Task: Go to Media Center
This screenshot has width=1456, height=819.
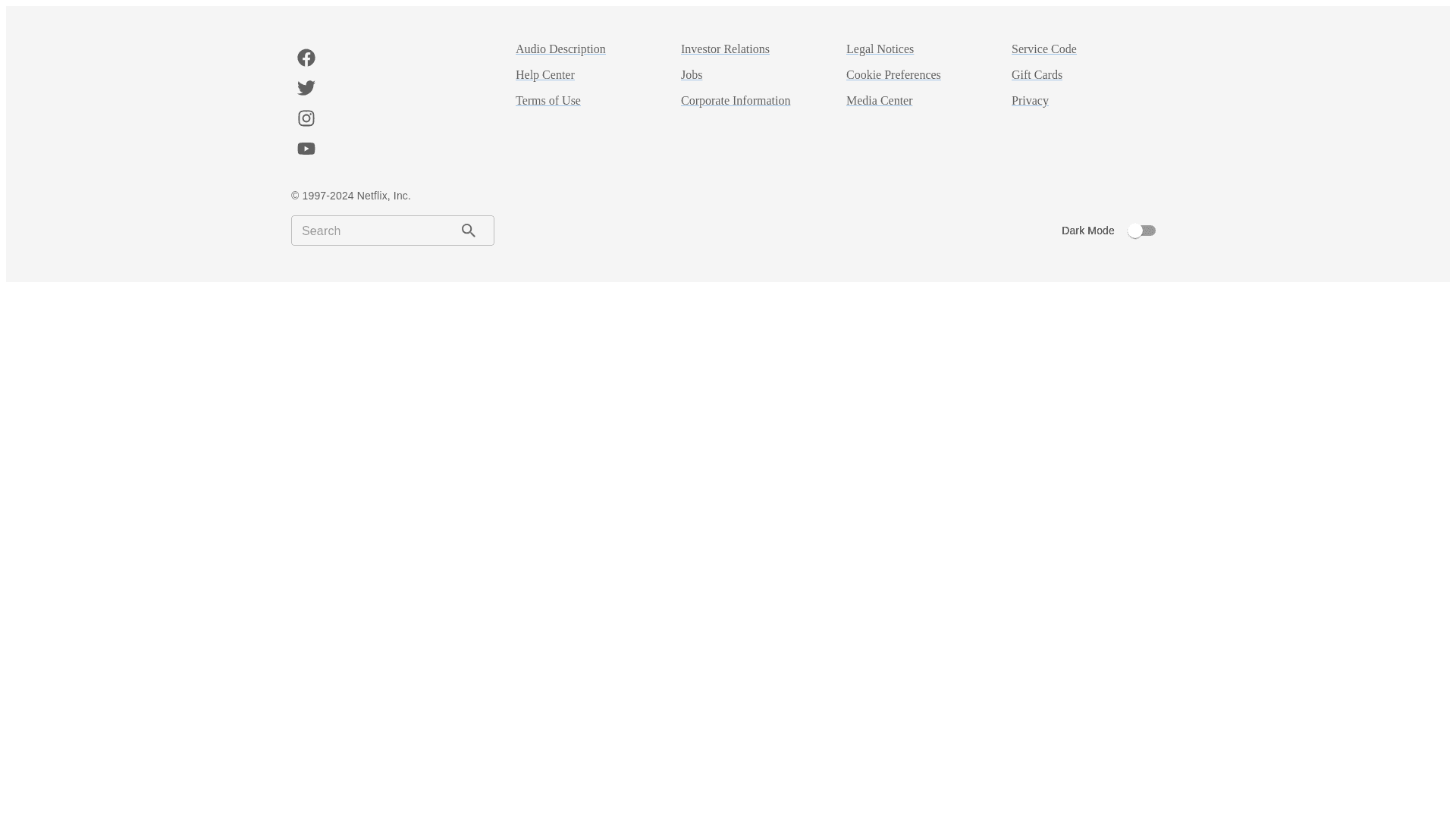Action: tap(878, 101)
